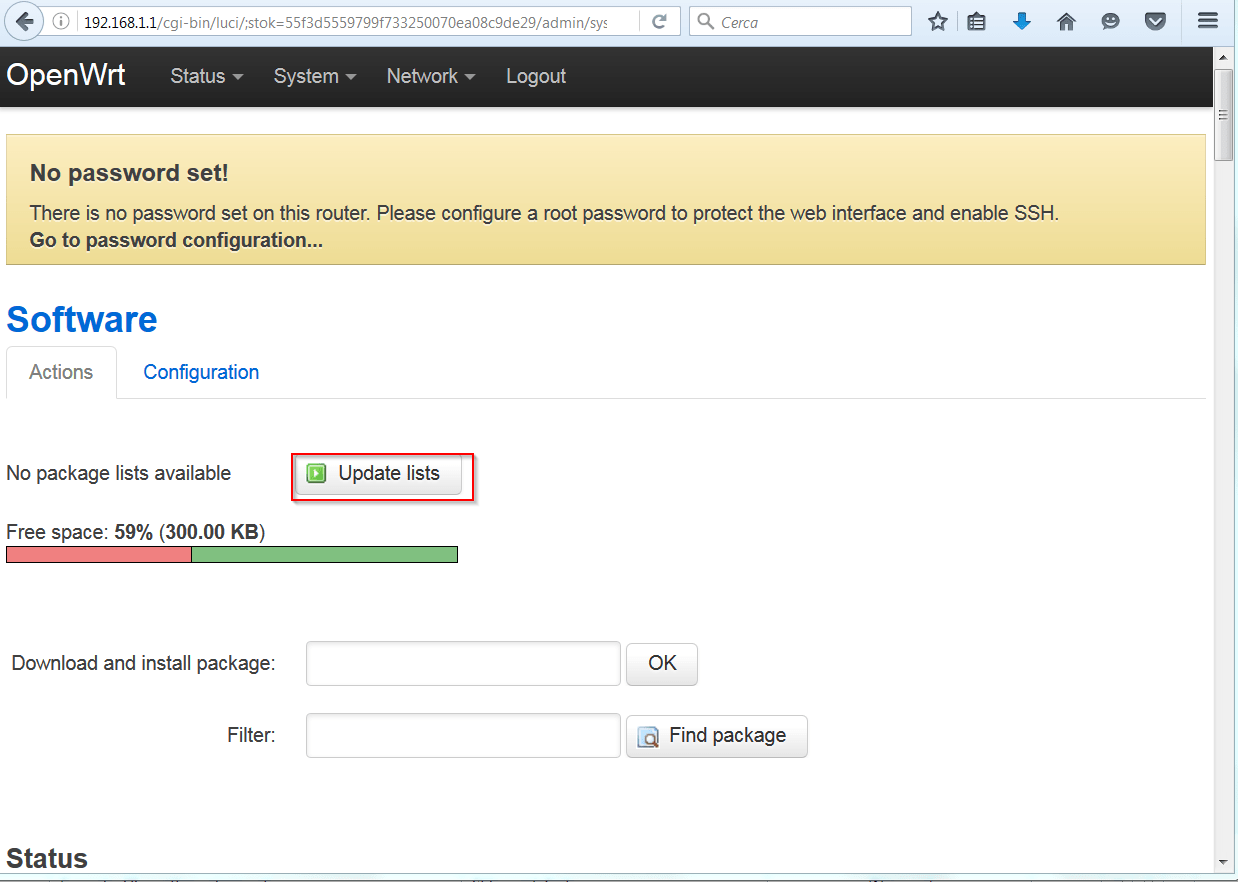The height and width of the screenshot is (882, 1238).
Task: Click the Home icon in the toolbar
Action: pos(1066,20)
